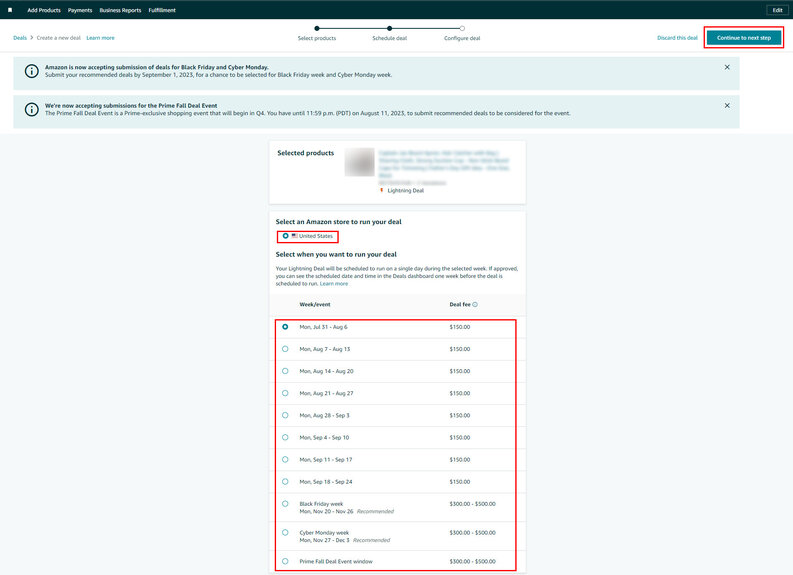
Task: Choose the Cyber Monday week option
Action: (x=285, y=533)
